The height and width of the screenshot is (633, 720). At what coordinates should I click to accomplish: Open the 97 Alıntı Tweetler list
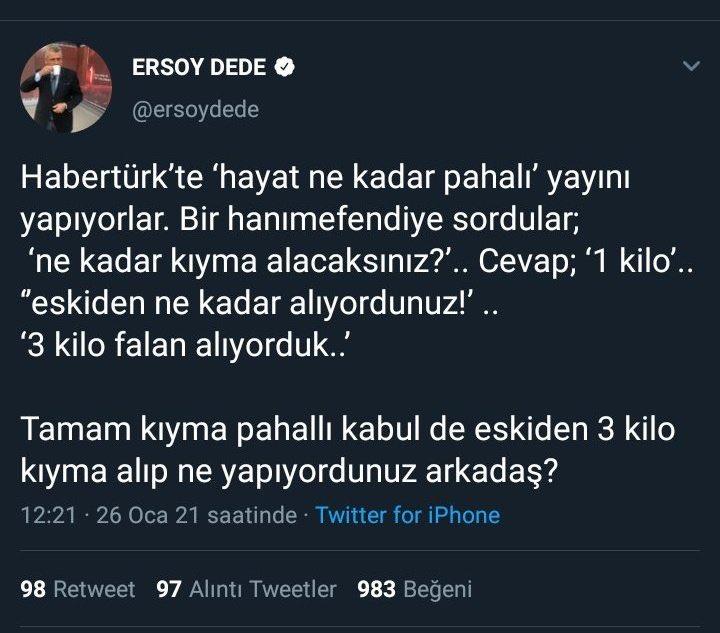point(247,589)
